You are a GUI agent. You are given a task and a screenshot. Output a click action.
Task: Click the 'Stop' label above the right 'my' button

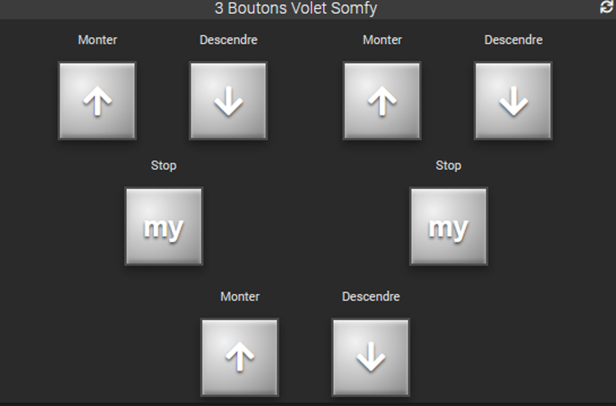tap(448, 165)
